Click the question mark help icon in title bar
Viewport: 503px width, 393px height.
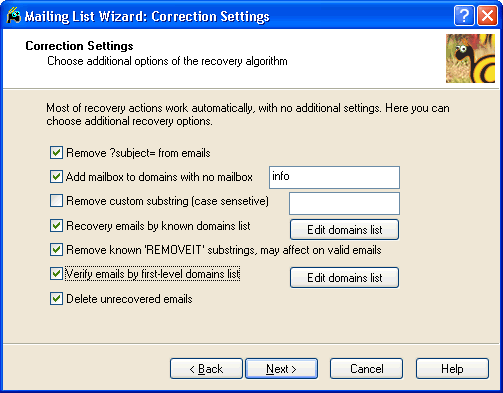tap(464, 15)
